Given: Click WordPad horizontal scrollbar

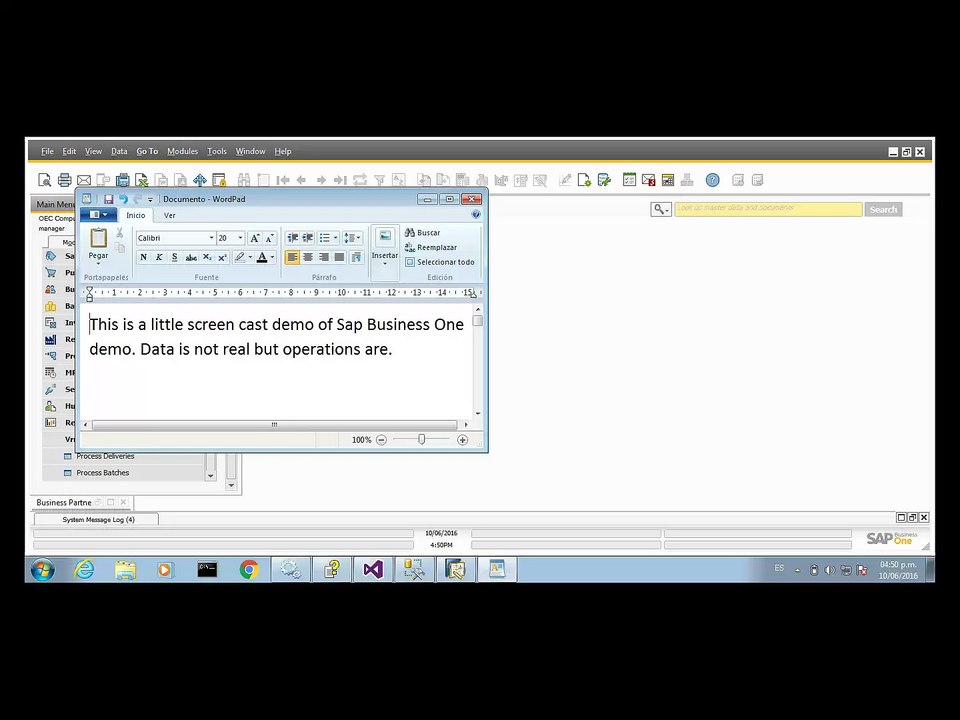Looking at the screenshot, I should point(274,424).
